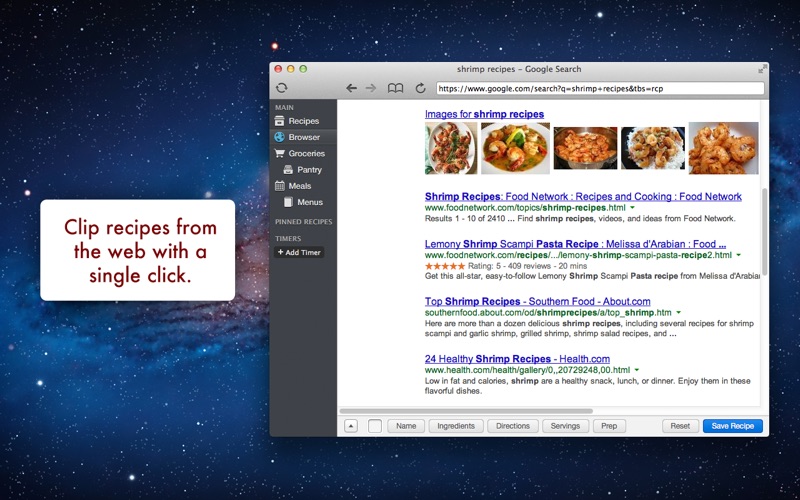Click the sync icon in the toolbar
800x500 pixels.
coord(282,88)
